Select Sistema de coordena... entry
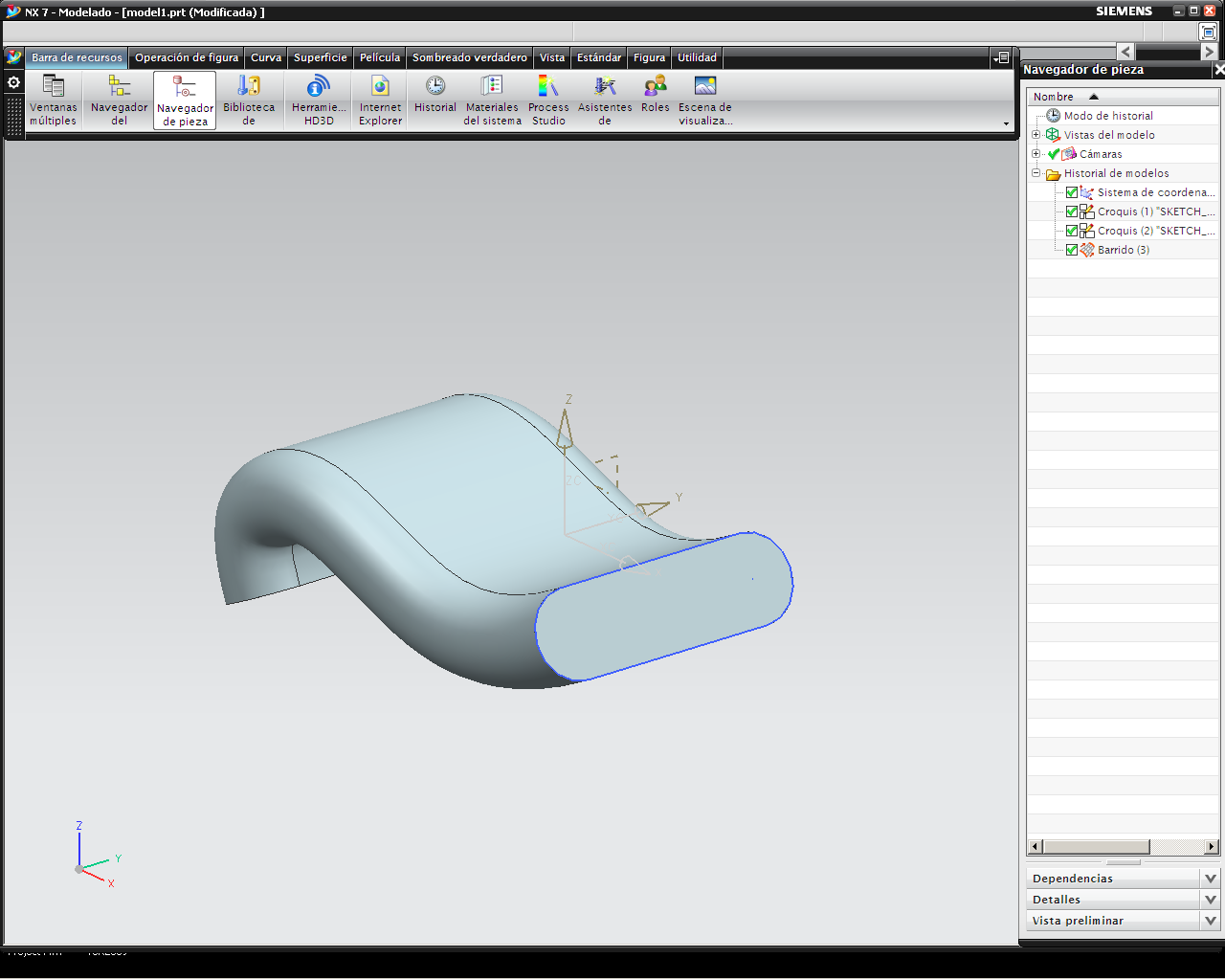Viewport: 1225px width, 980px height. (x=1156, y=192)
